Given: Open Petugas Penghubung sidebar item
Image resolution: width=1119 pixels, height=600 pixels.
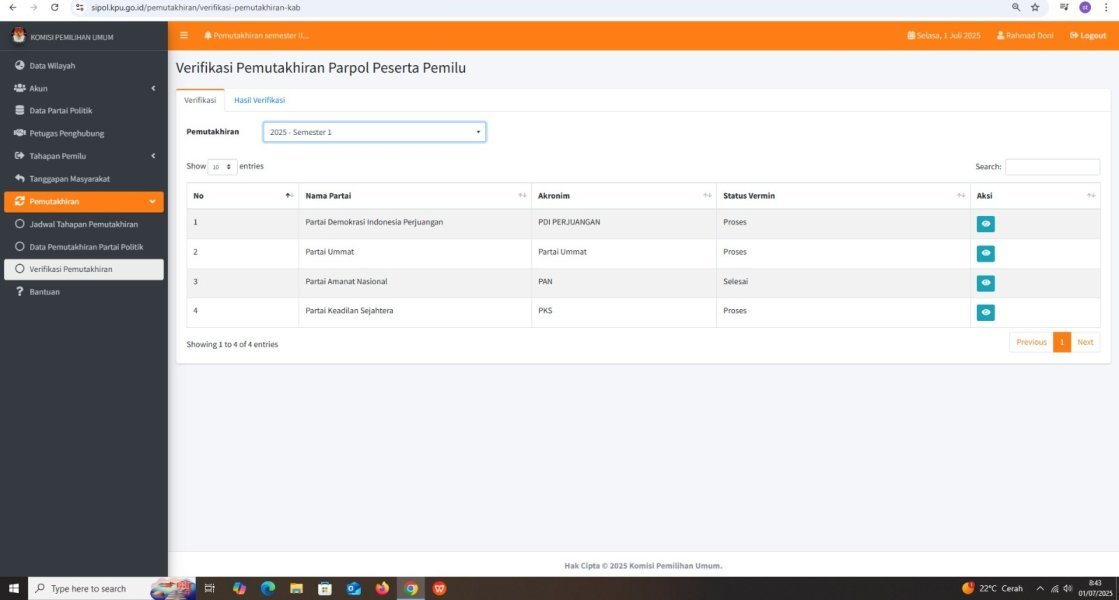Looking at the screenshot, I should pos(66,133).
